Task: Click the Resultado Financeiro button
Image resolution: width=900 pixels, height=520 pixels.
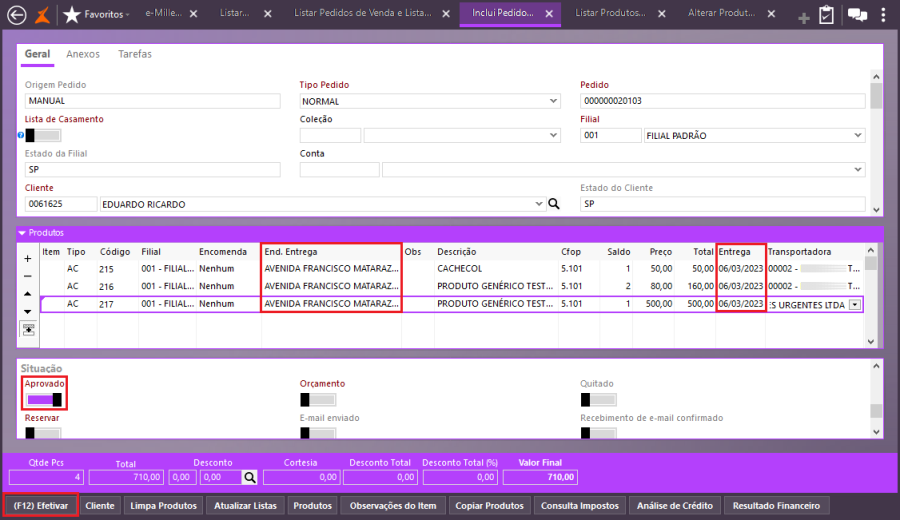Action: coord(777,506)
